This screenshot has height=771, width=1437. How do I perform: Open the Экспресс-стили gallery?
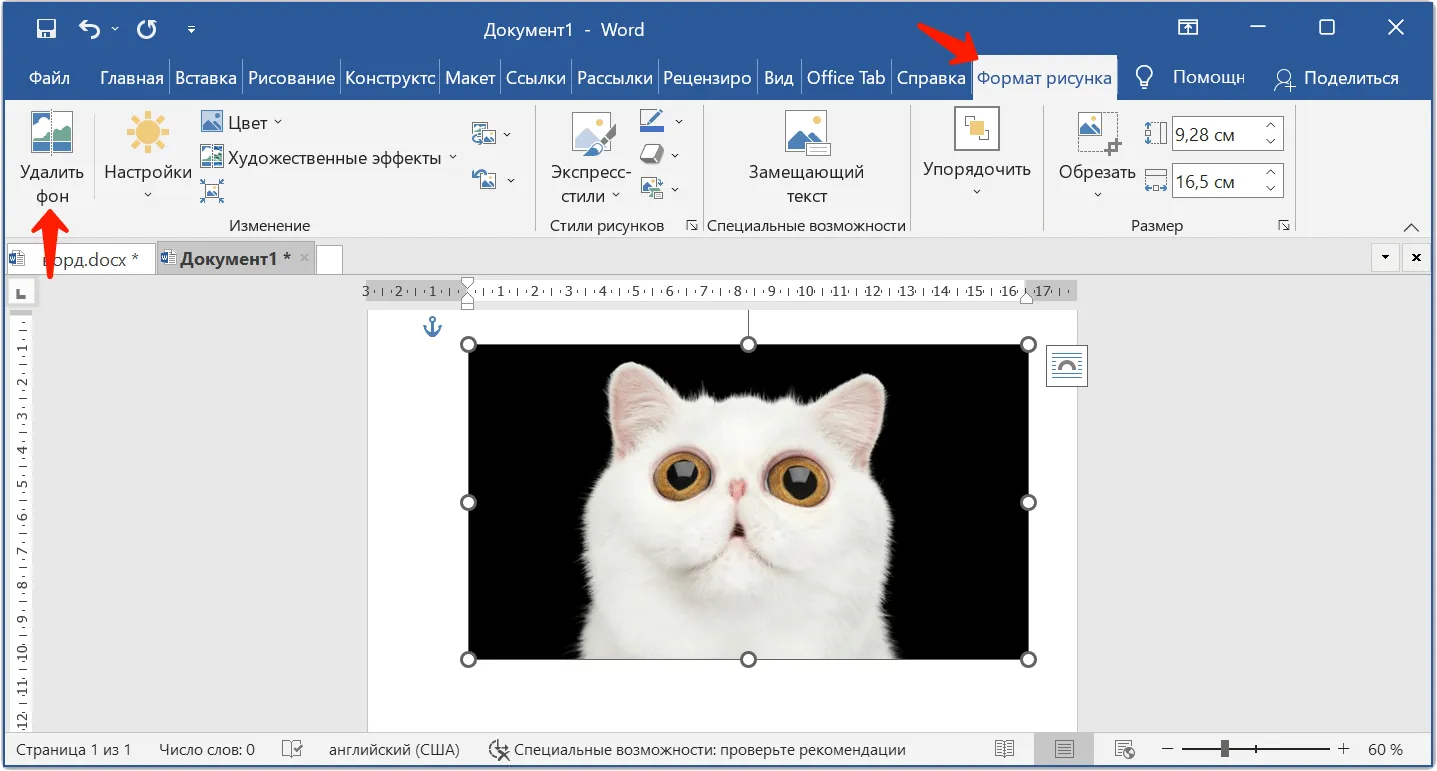591,157
